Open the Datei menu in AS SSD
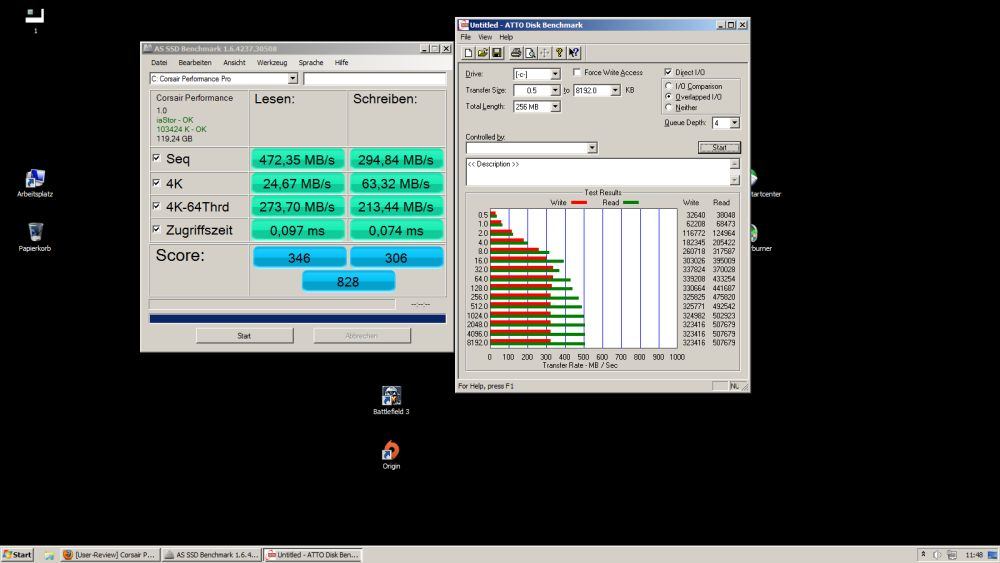 coord(159,62)
